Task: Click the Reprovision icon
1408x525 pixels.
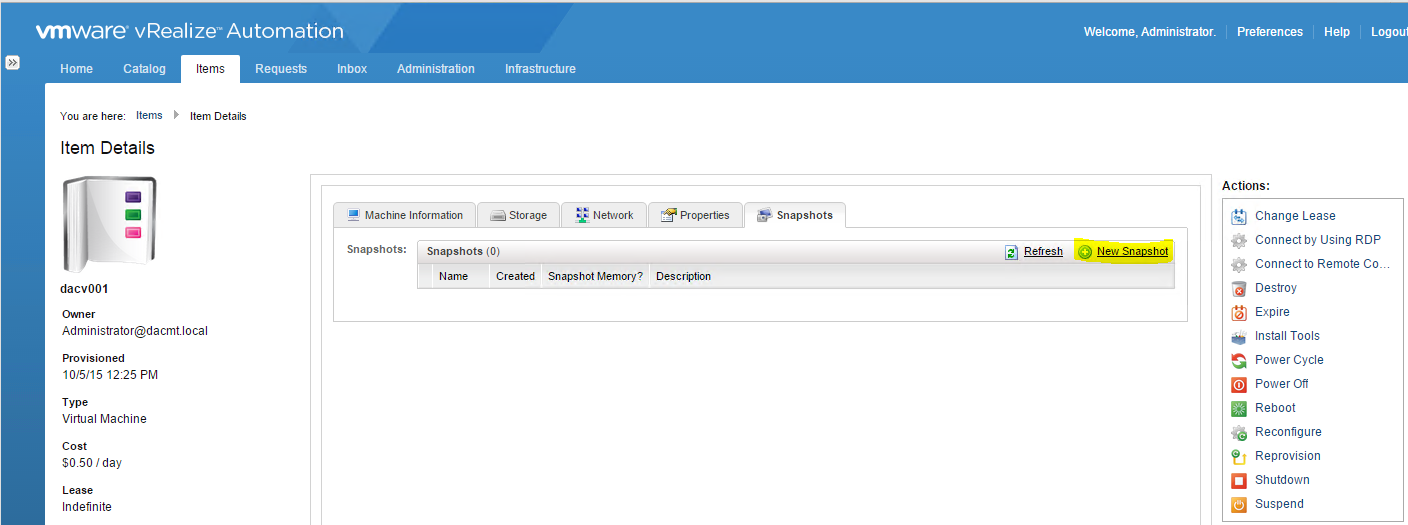Action: tap(1238, 456)
